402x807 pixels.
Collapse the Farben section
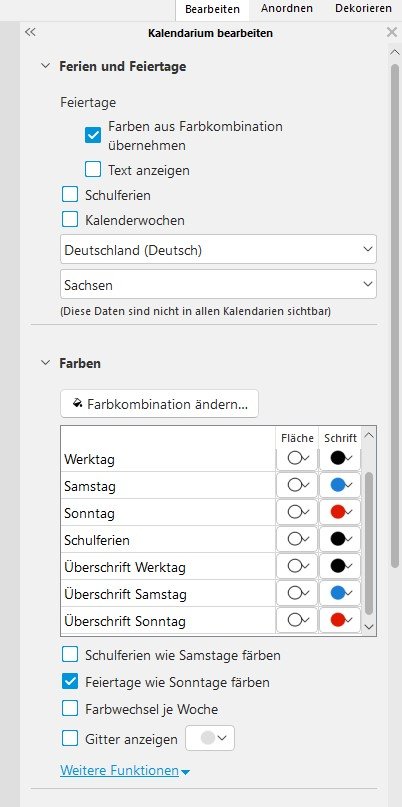point(46,363)
